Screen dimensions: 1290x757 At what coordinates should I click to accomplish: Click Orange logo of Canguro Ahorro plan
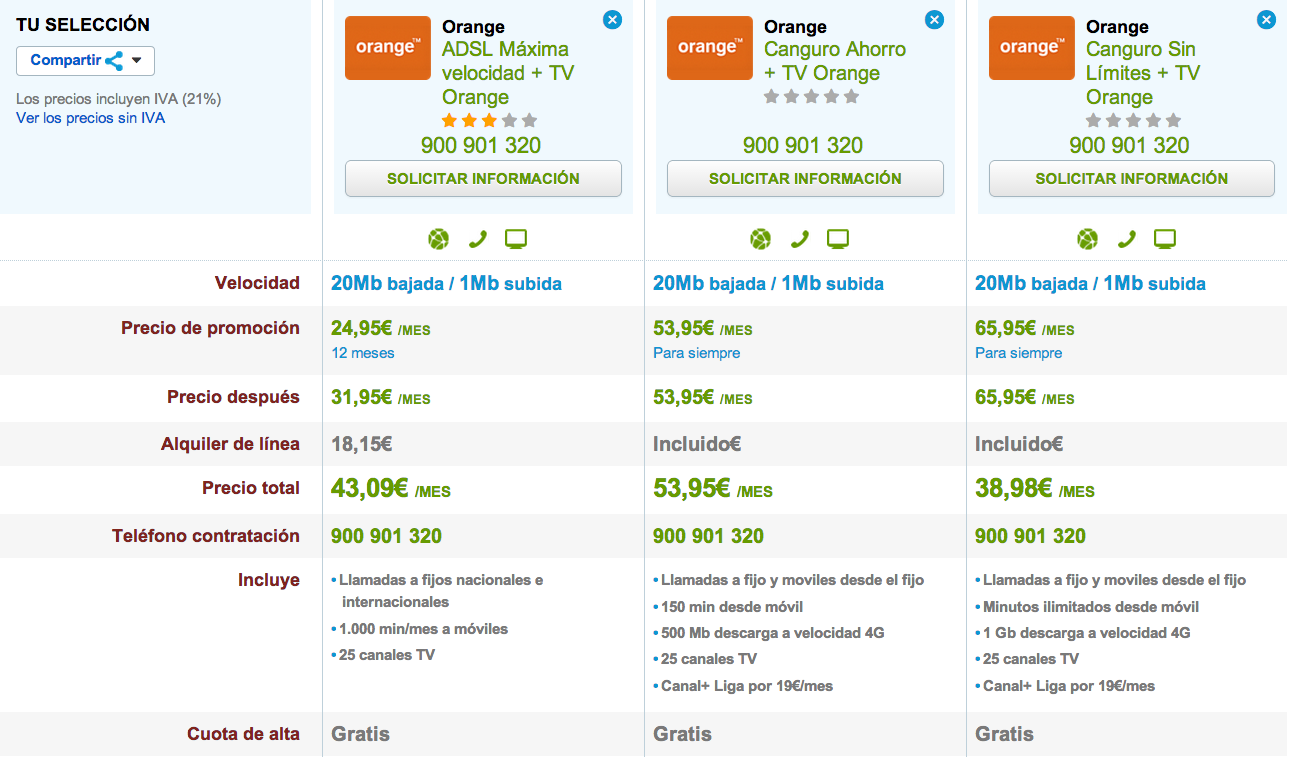coord(709,47)
